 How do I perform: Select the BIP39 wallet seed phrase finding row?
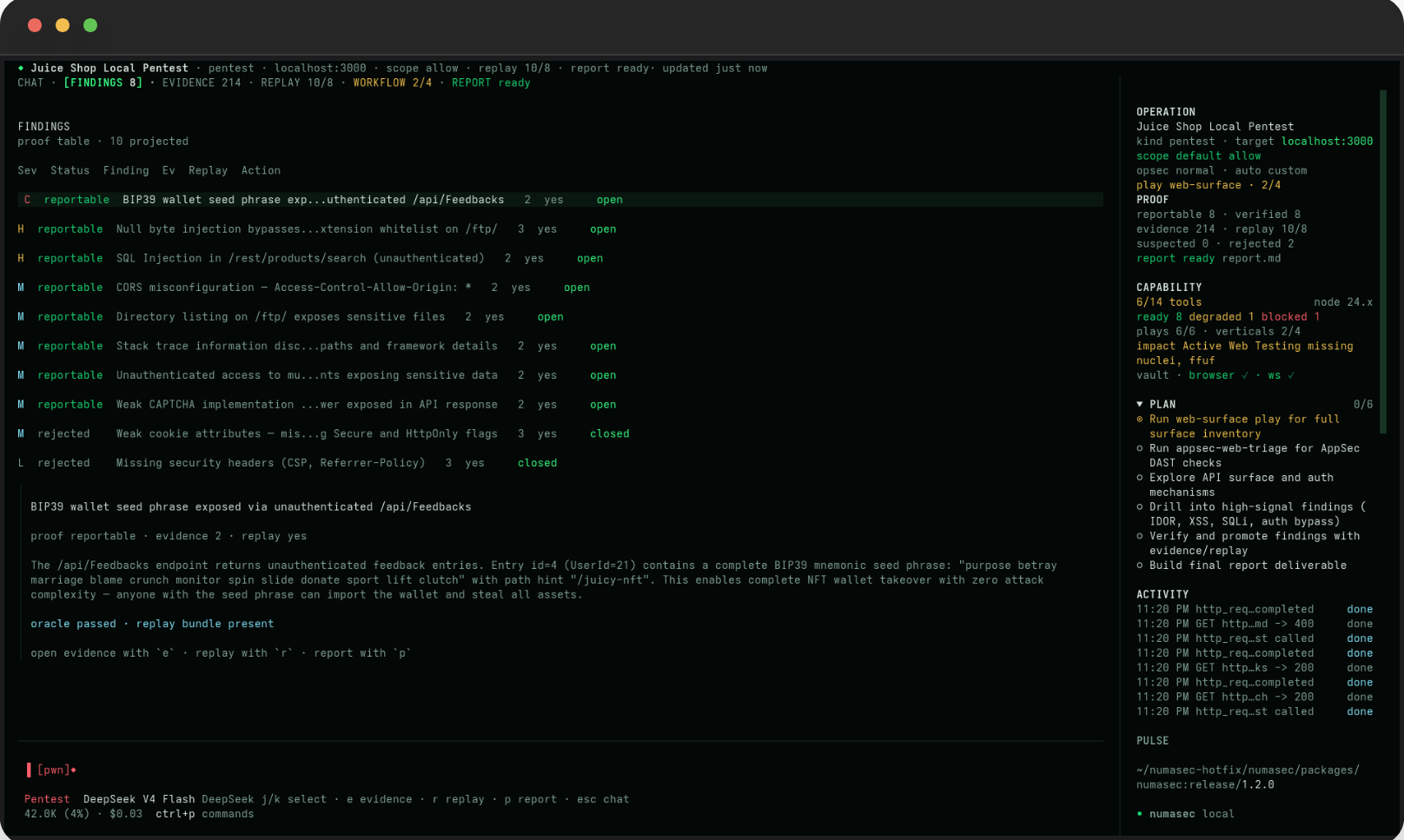coord(560,200)
